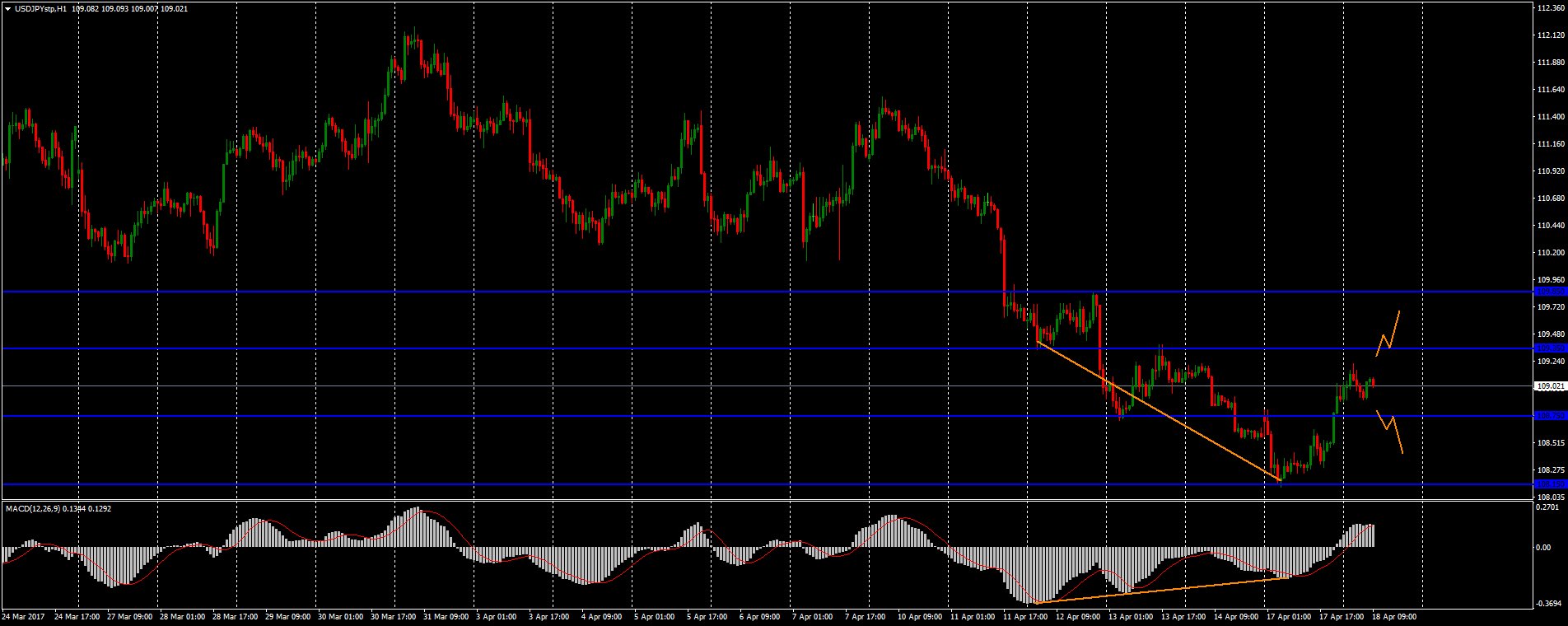Click price scale value 108.035

coord(1551,498)
